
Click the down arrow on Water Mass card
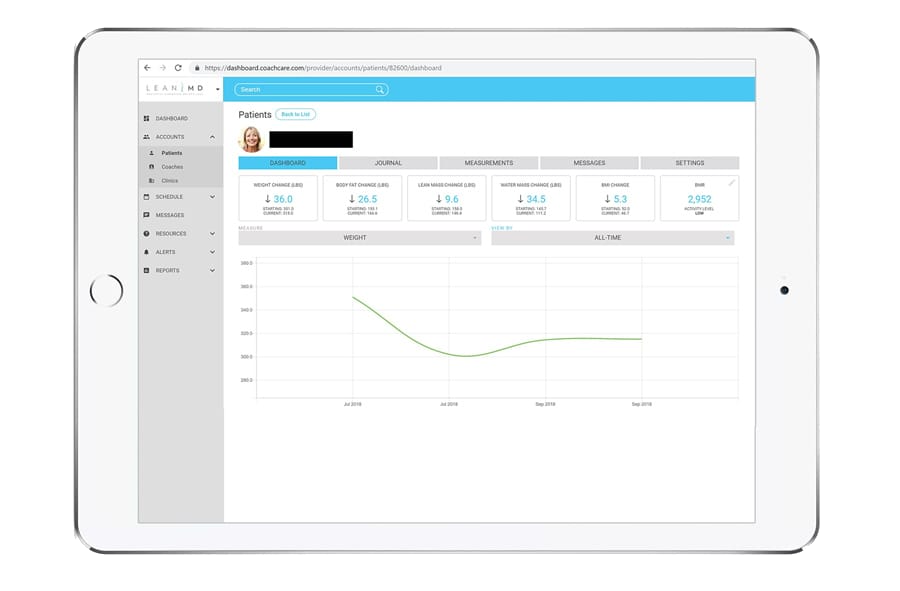pos(521,199)
